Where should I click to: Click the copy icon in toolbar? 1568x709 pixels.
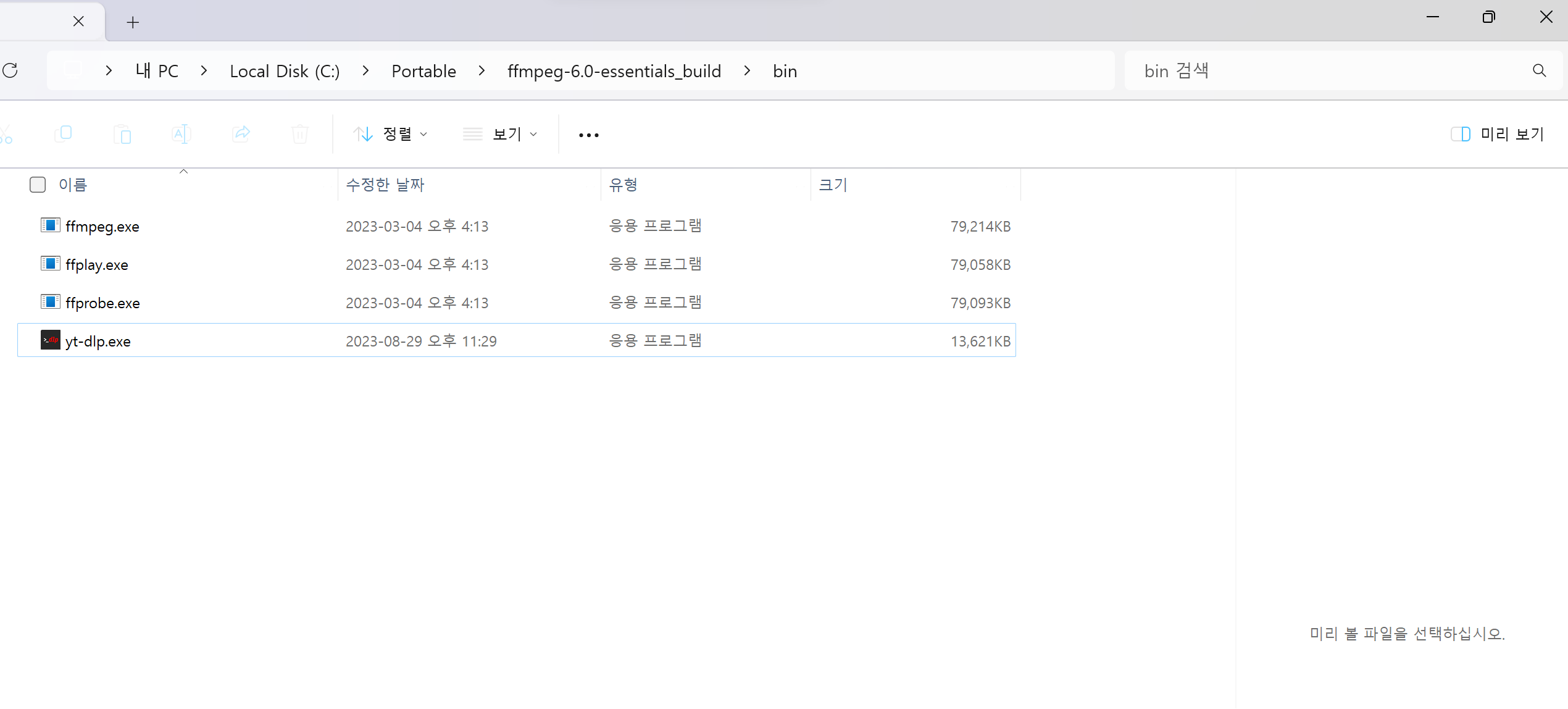click(x=63, y=133)
